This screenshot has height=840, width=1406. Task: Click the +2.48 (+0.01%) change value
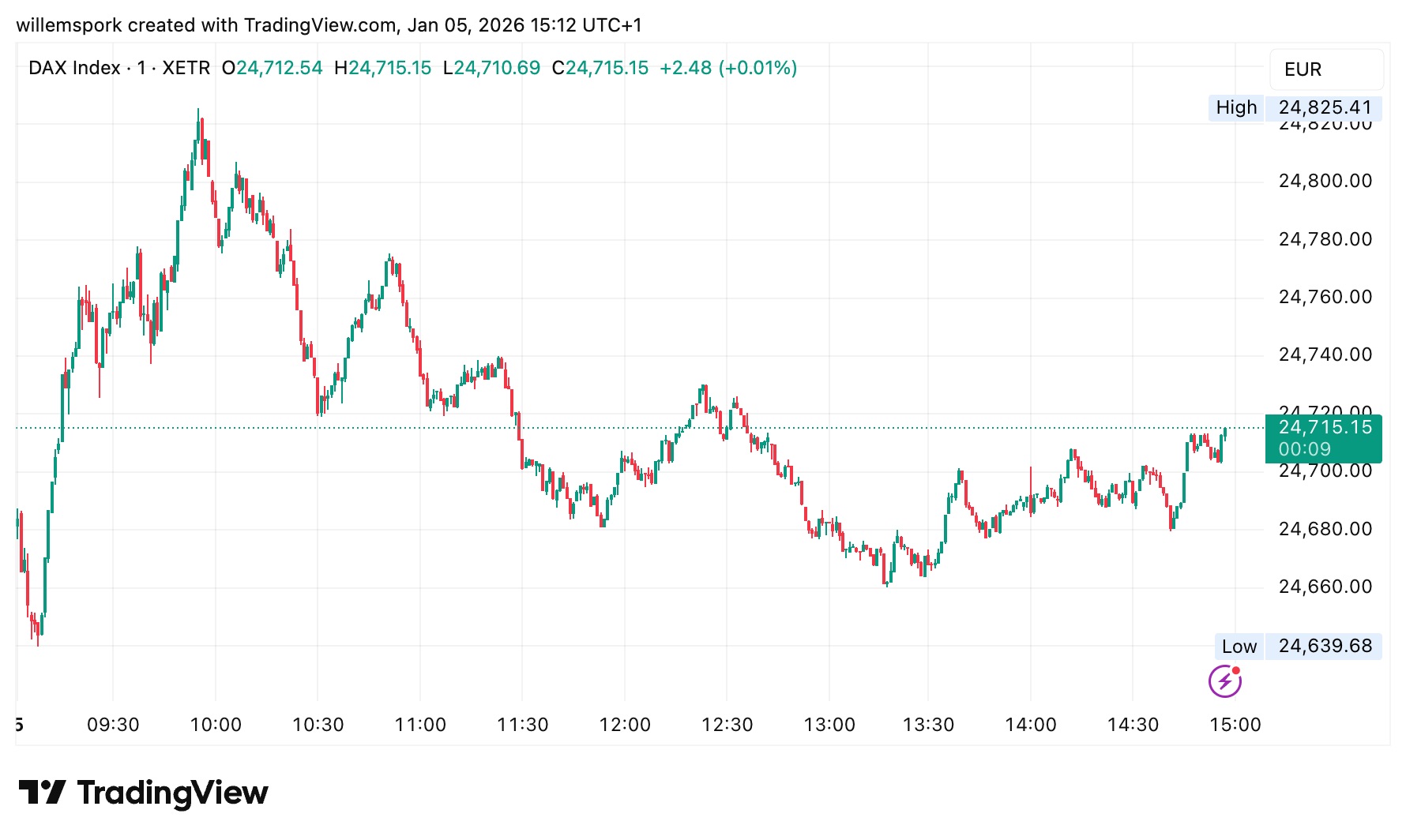728,68
